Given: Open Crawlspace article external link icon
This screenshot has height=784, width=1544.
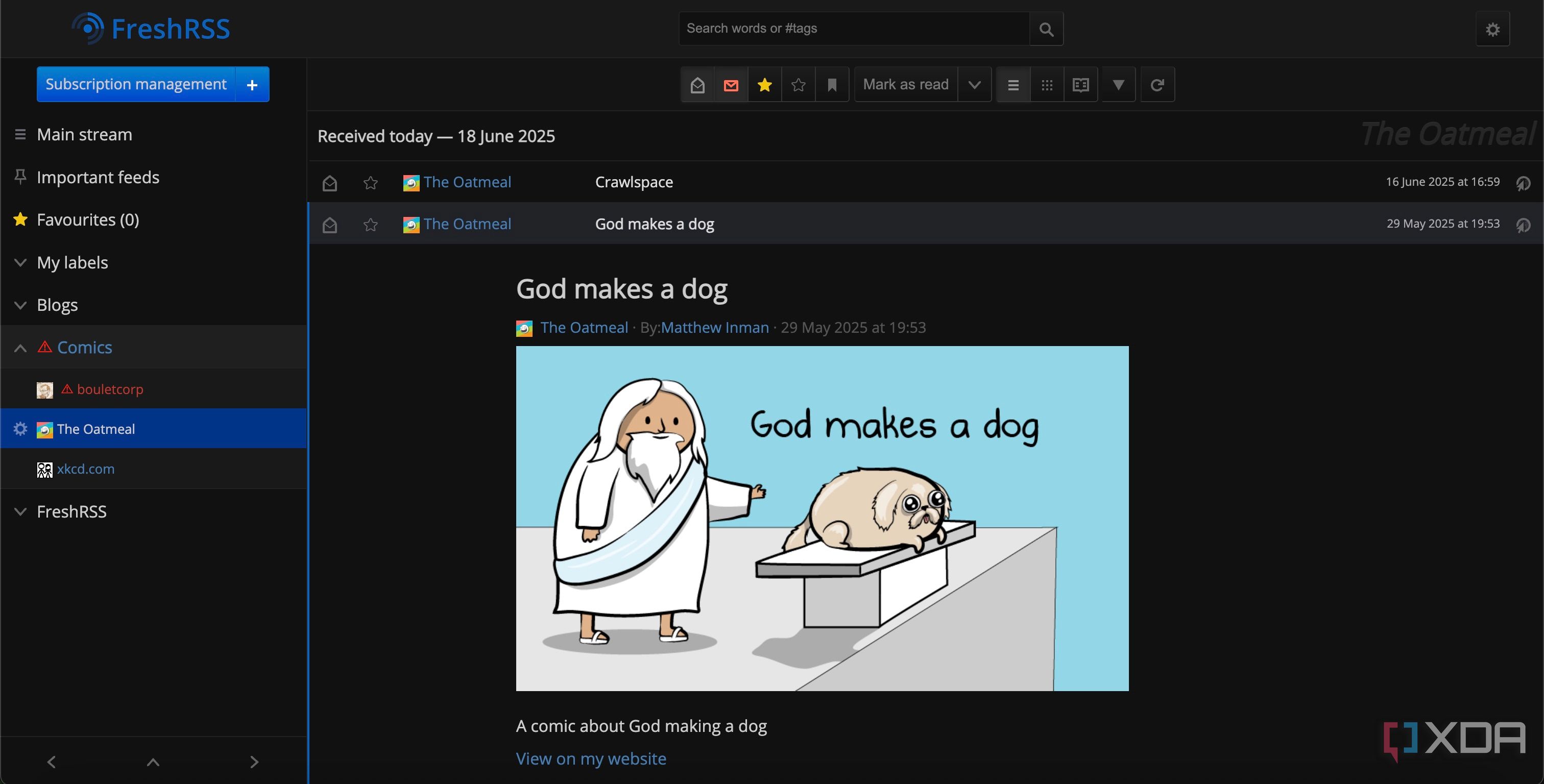Looking at the screenshot, I should tap(1523, 183).
